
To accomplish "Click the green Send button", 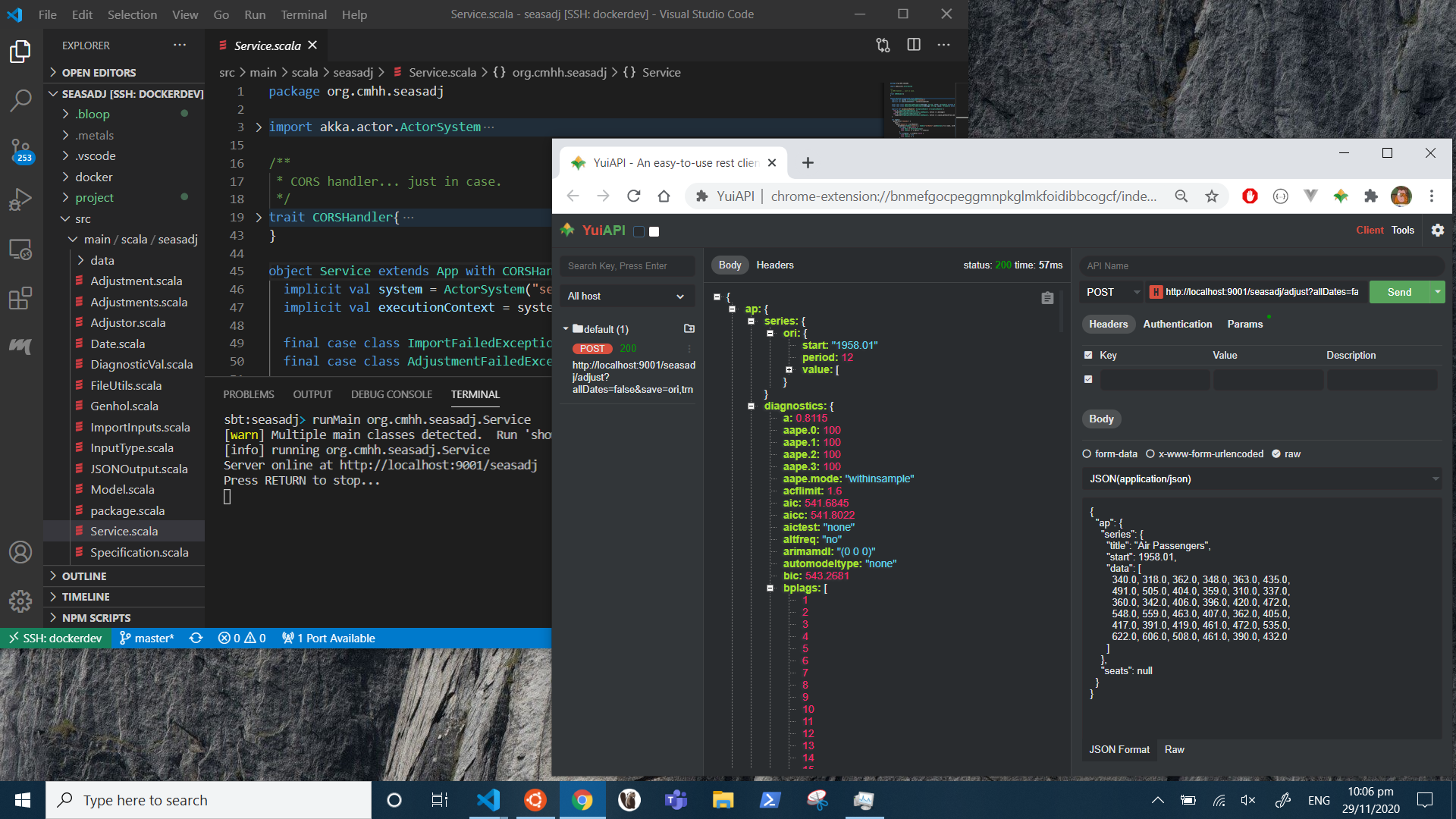I will pyautogui.click(x=1399, y=292).
